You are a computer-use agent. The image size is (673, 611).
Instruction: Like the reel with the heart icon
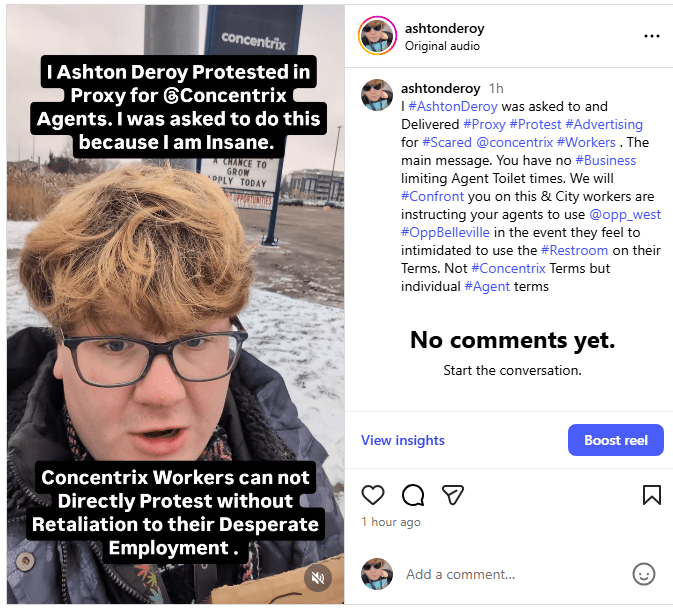pos(373,495)
